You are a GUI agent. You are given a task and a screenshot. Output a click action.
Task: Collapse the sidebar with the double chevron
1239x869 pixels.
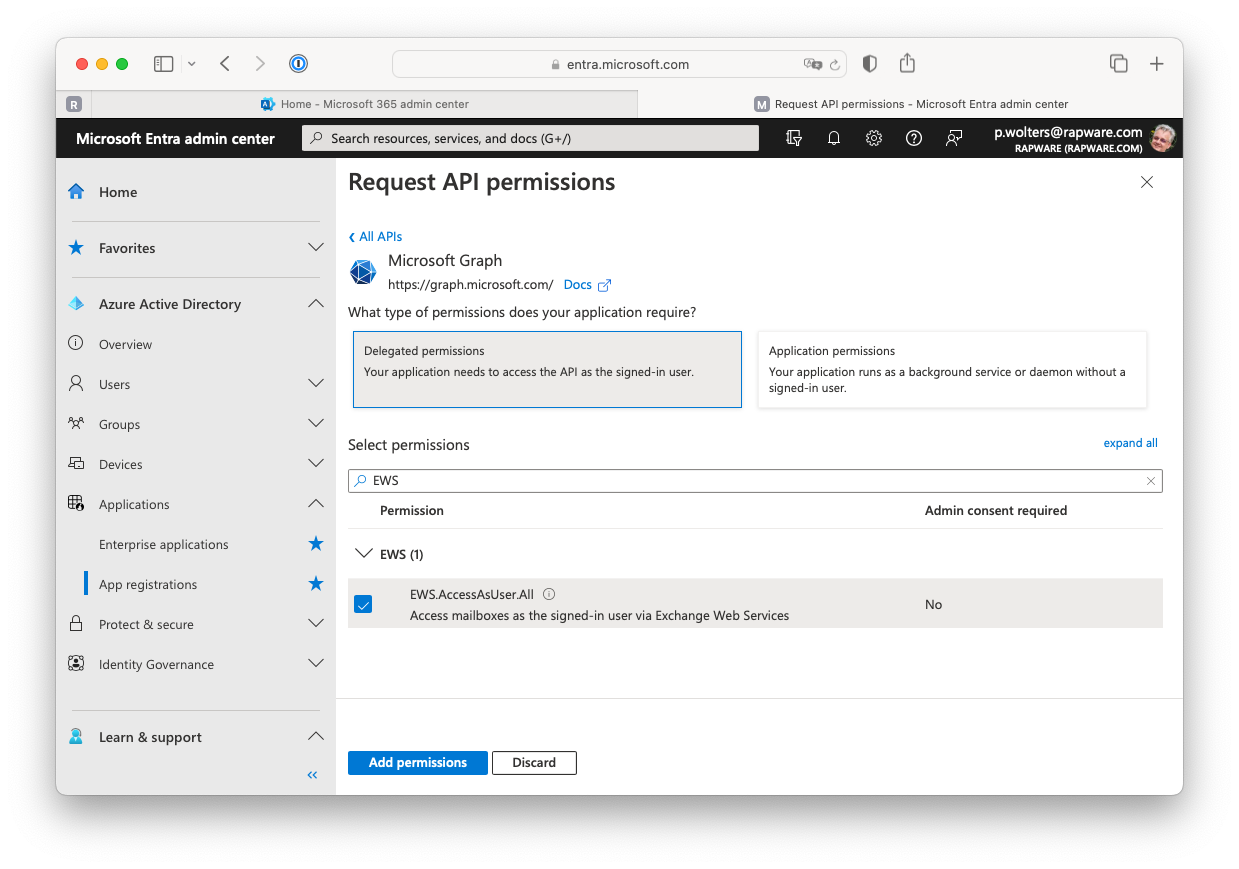click(312, 775)
